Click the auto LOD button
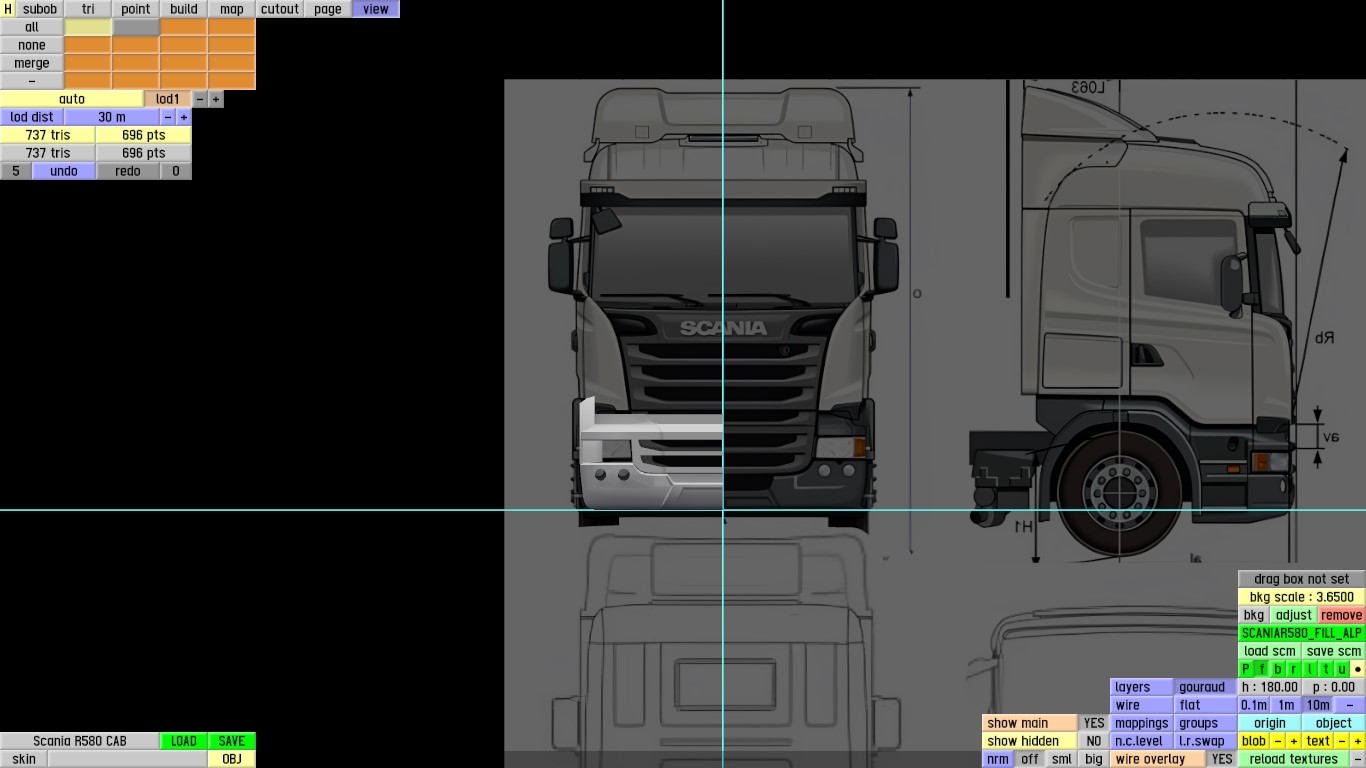This screenshot has width=1366, height=768. (x=72, y=99)
